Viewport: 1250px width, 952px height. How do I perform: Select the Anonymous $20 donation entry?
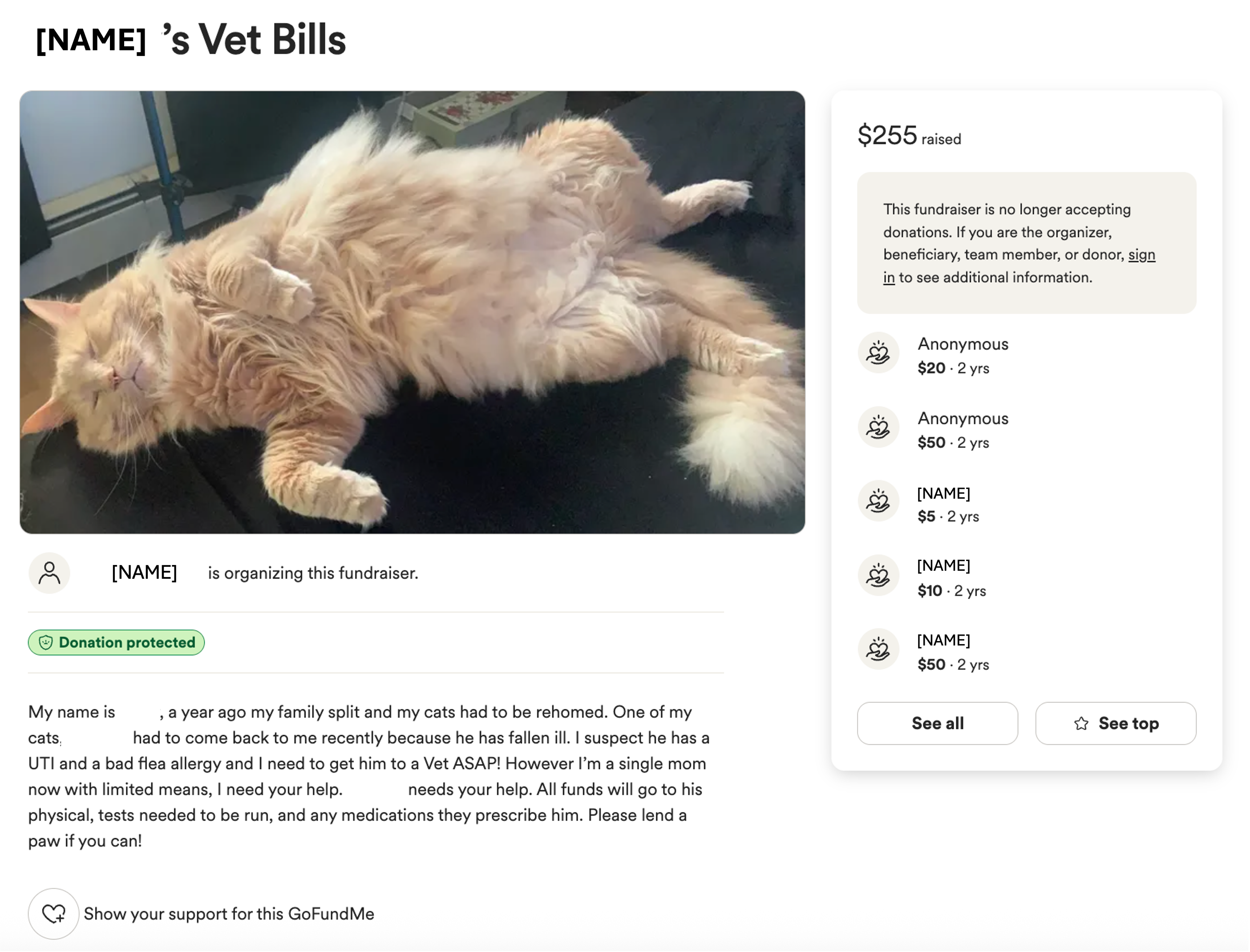[x=963, y=356]
